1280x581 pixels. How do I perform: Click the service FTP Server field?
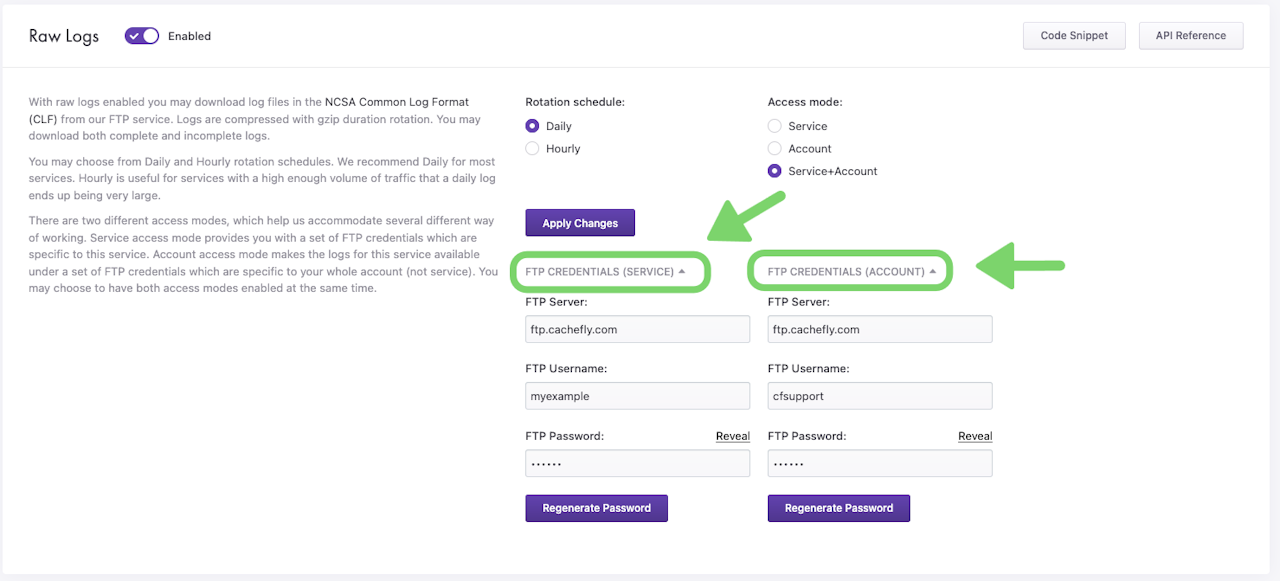pyautogui.click(x=637, y=330)
